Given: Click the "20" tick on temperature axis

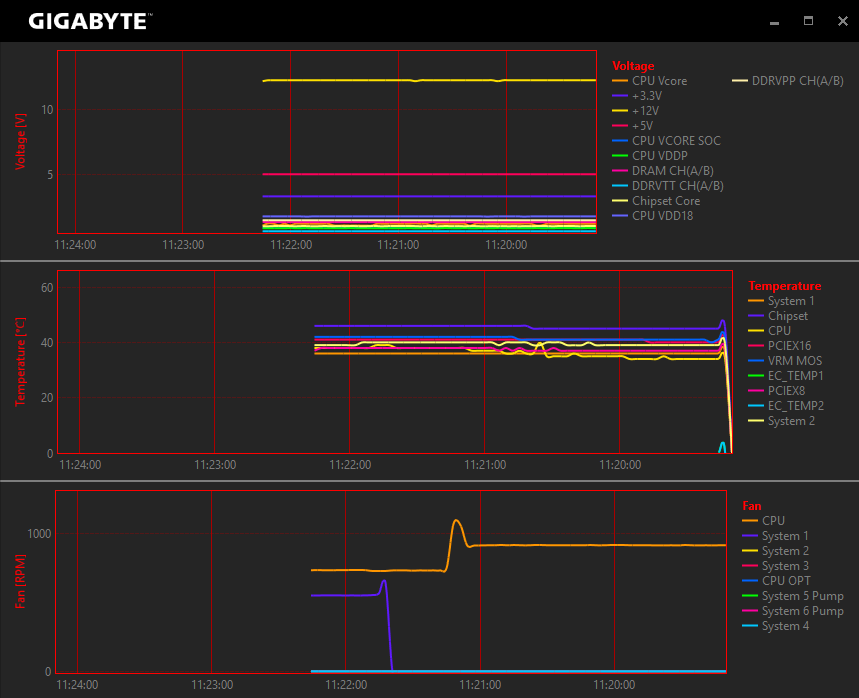Looking at the screenshot, I should (47, 398).
